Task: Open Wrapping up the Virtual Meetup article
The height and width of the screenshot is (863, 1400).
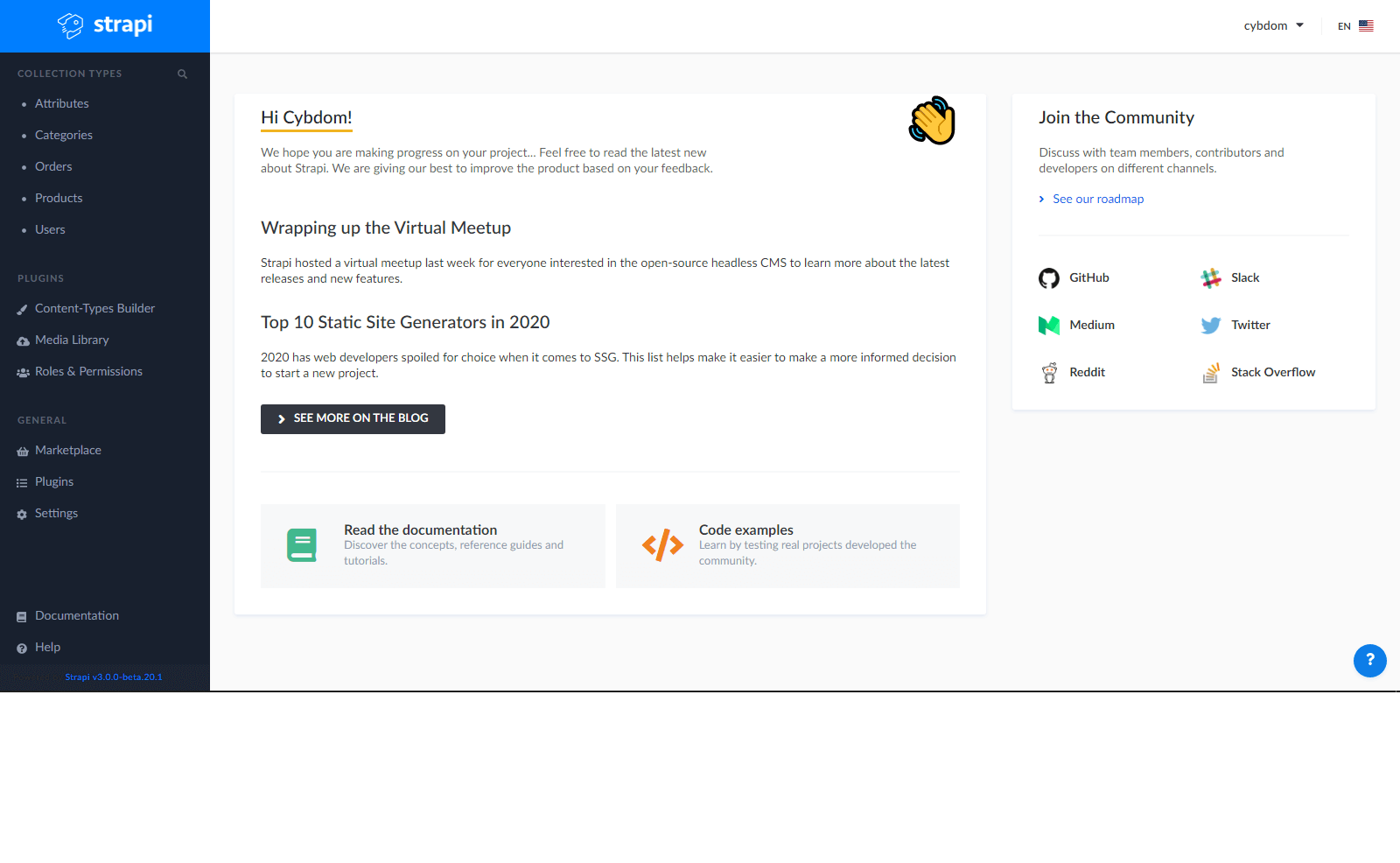Action: pos(386,228)
